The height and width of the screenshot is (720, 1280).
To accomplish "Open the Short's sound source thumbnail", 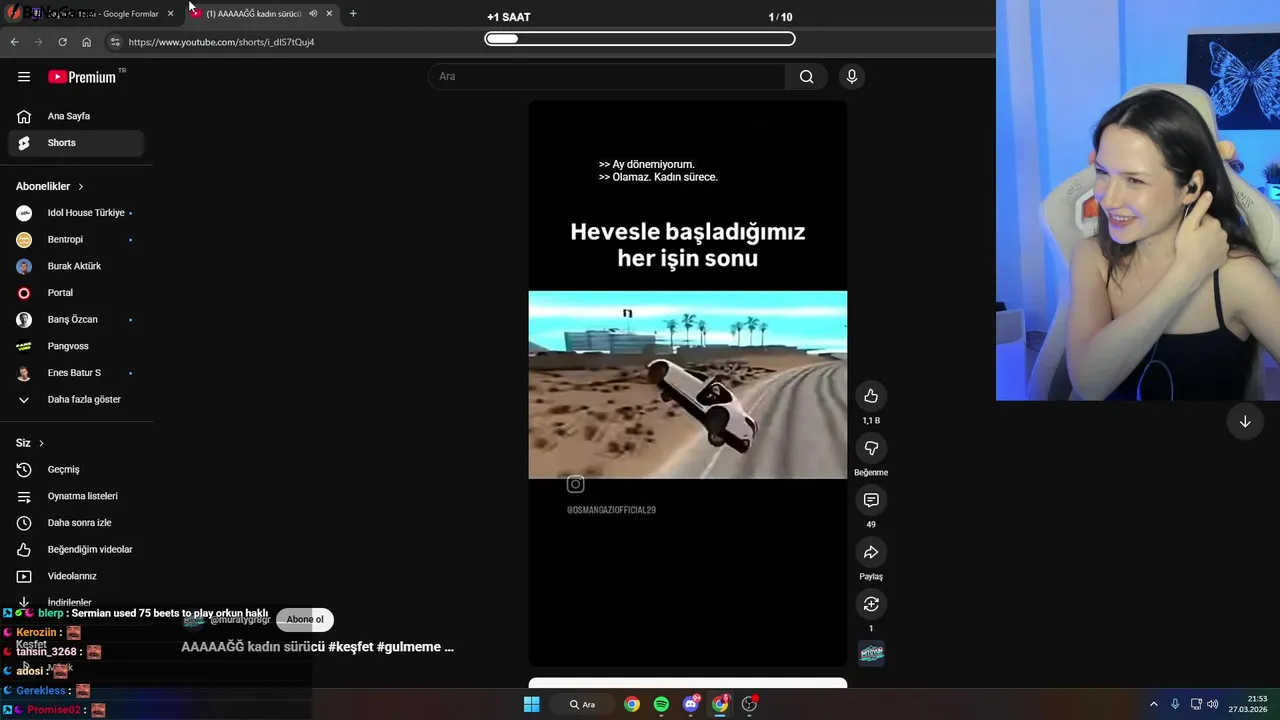I will coord(871,654).
